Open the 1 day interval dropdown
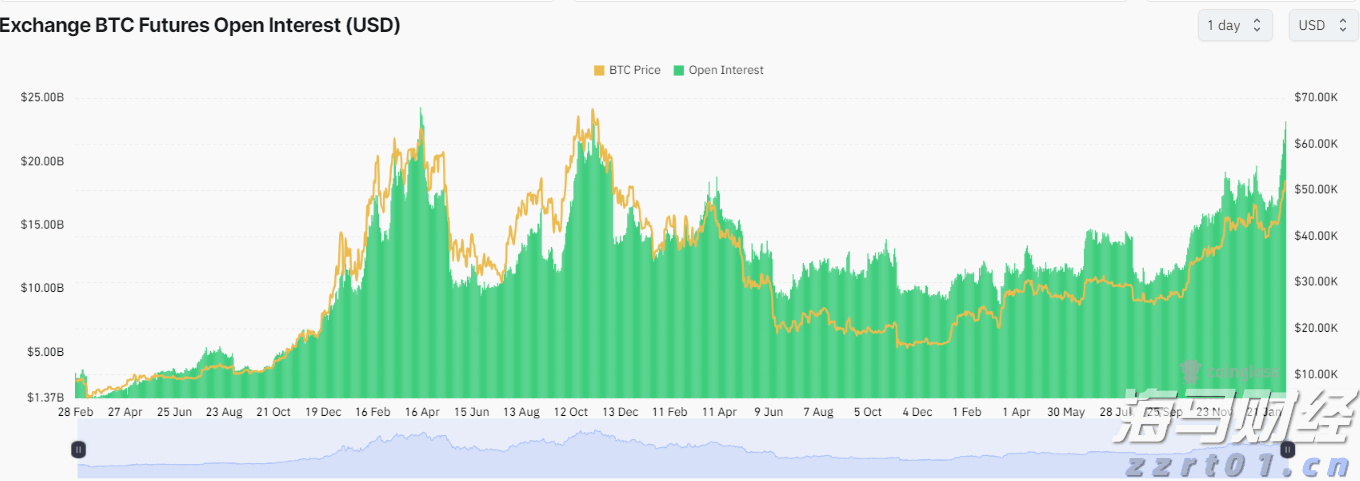Image resolution: width=1360 pixels, height=481 pixels. pos(1235,25)
